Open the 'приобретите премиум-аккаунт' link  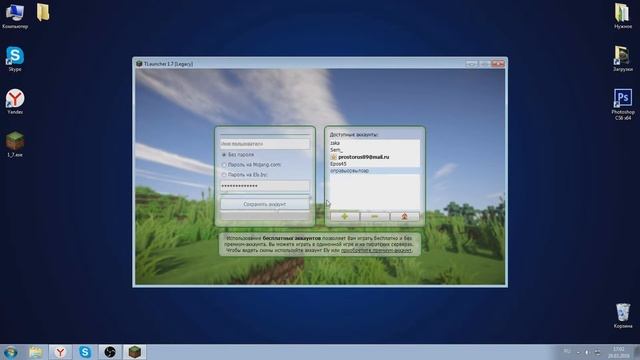(x=376, y=250)
